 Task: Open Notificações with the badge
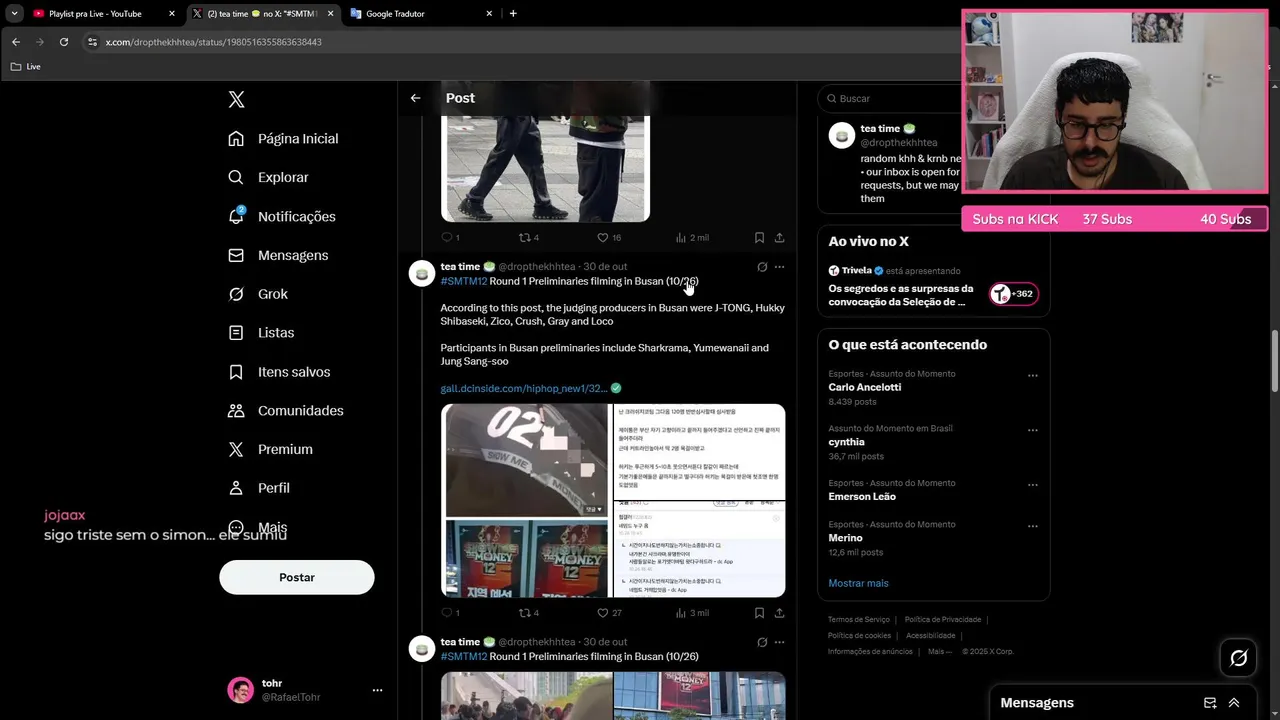tap(282, 216)
